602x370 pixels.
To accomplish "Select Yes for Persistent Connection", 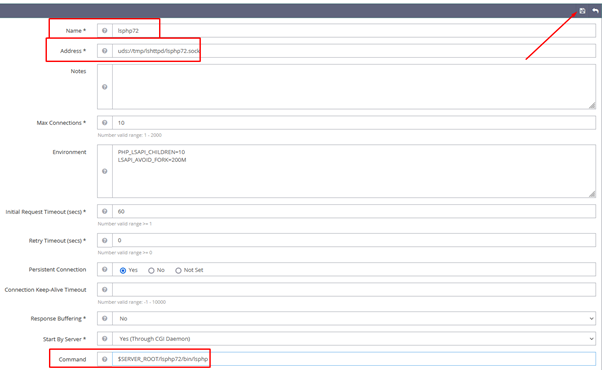I will (123, 271).
